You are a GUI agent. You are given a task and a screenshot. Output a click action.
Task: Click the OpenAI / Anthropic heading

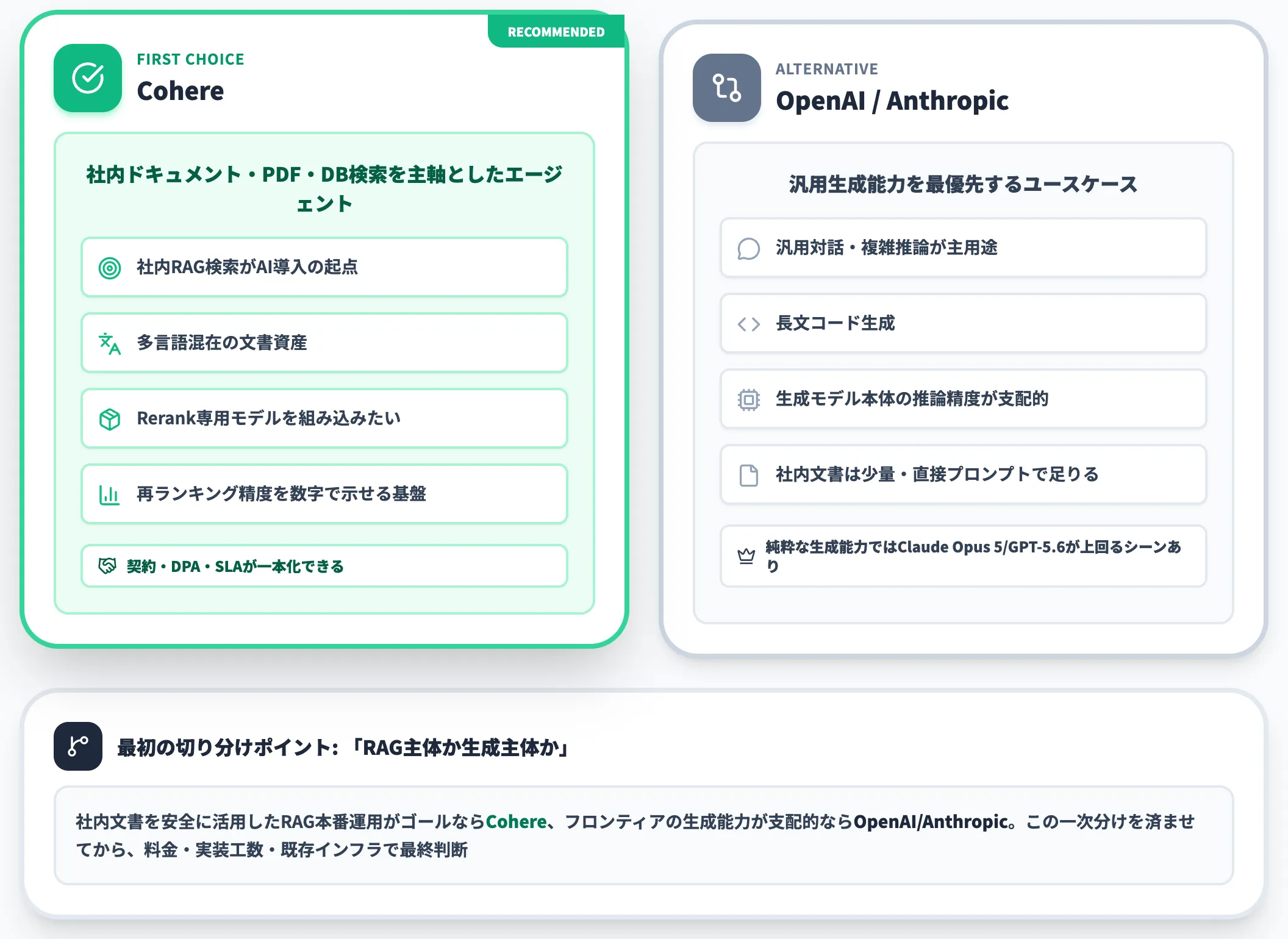pyautogui.click(x=892, y=101)
